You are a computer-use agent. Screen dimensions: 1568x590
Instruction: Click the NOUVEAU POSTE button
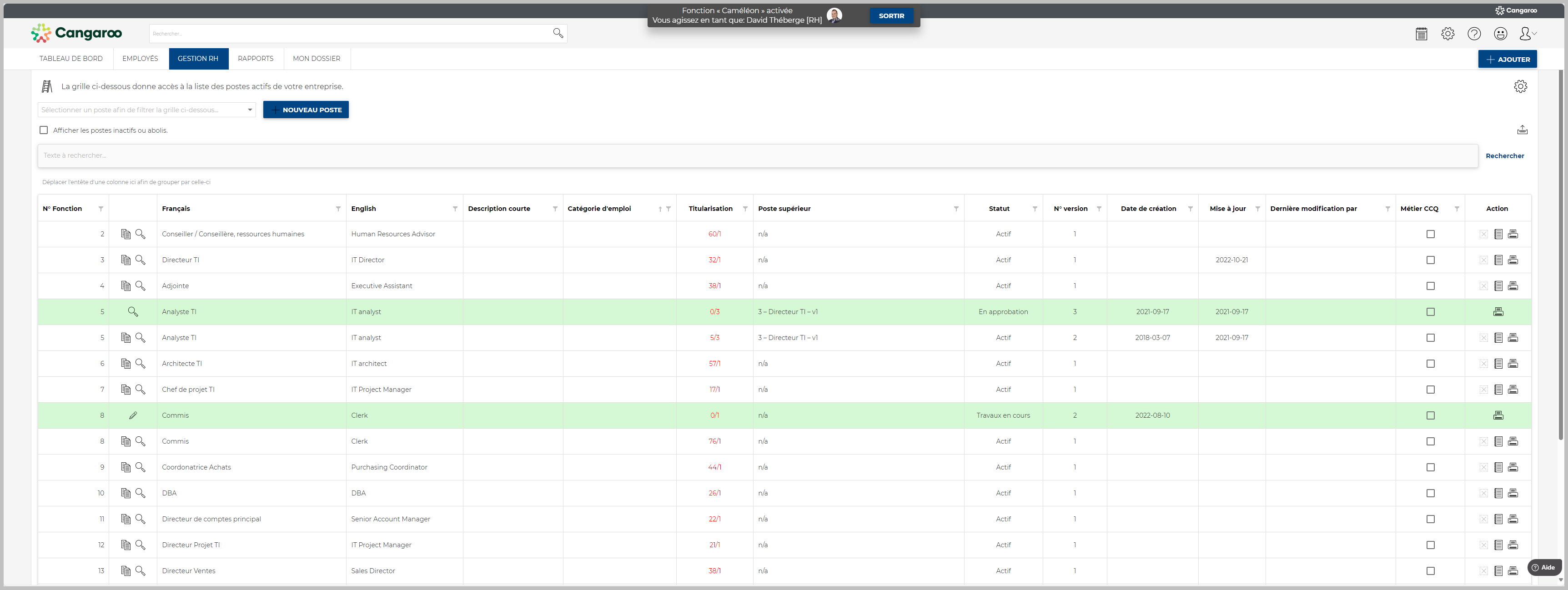306,110
